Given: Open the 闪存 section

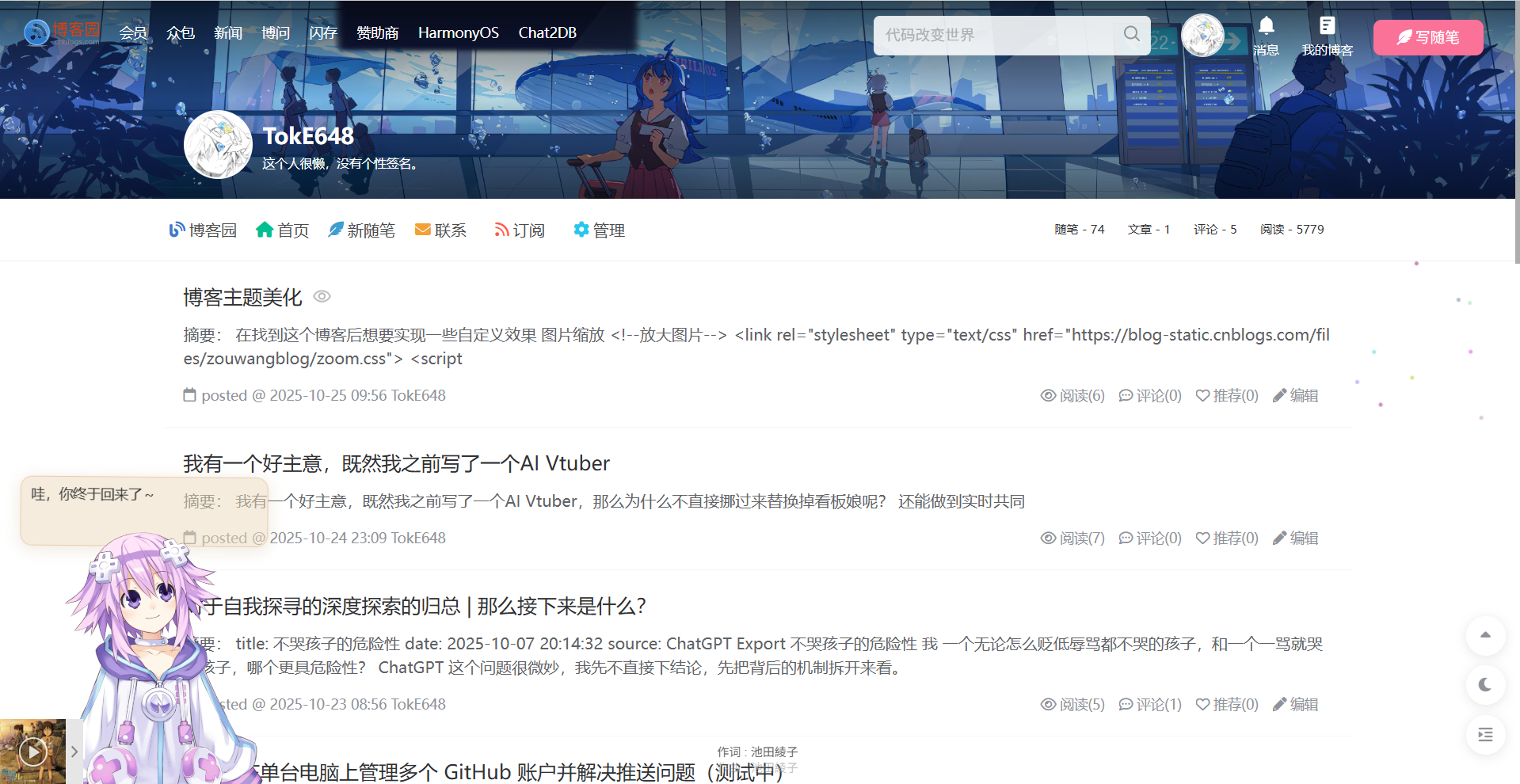Looking at the screenshot, I should 323,33.
